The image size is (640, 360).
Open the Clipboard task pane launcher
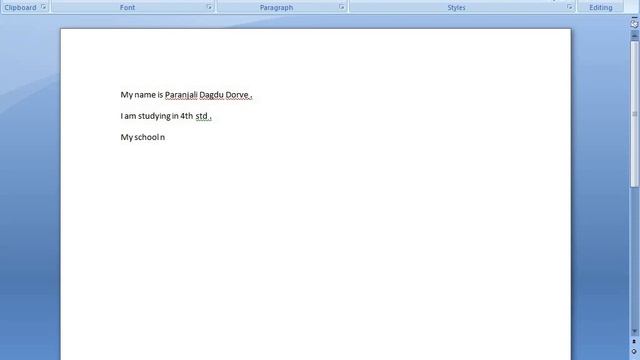(x=43, y=7)
